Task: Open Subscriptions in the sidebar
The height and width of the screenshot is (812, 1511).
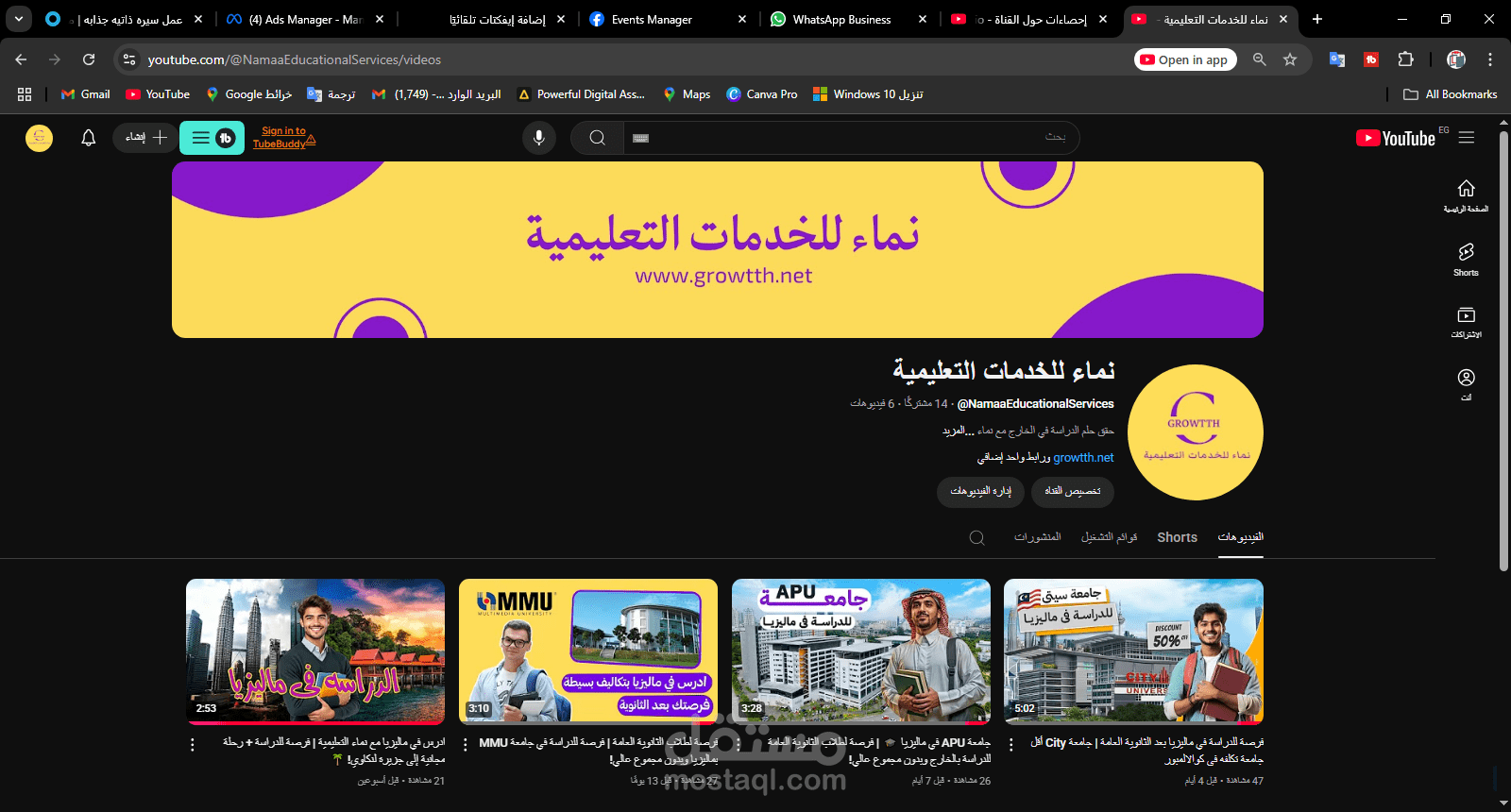Action: (x=1466, y=322)
